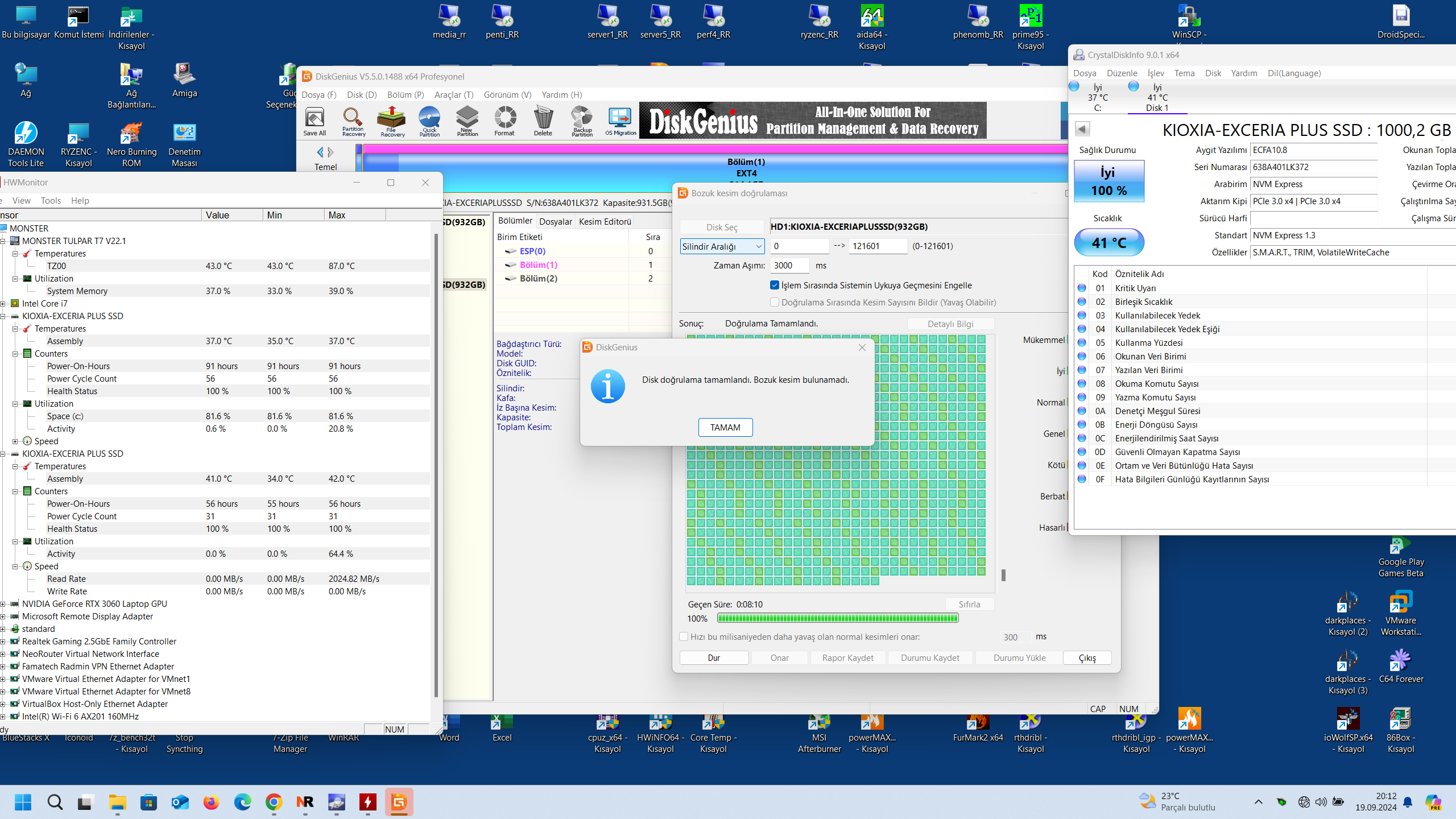Expand Realtek Gaming 2.5GbE Family Controller node

coord(3,641)
